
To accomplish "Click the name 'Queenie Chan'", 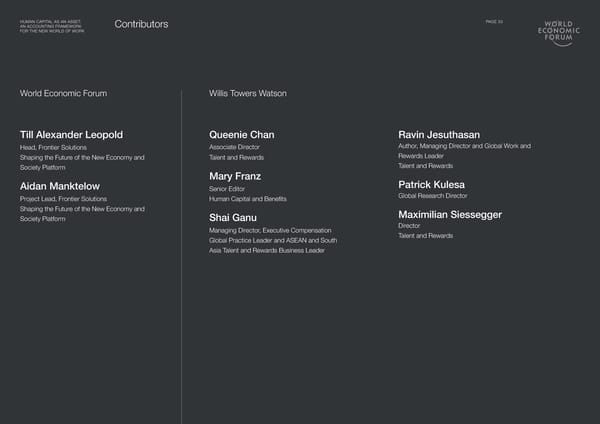I will (x=241, y=135).
